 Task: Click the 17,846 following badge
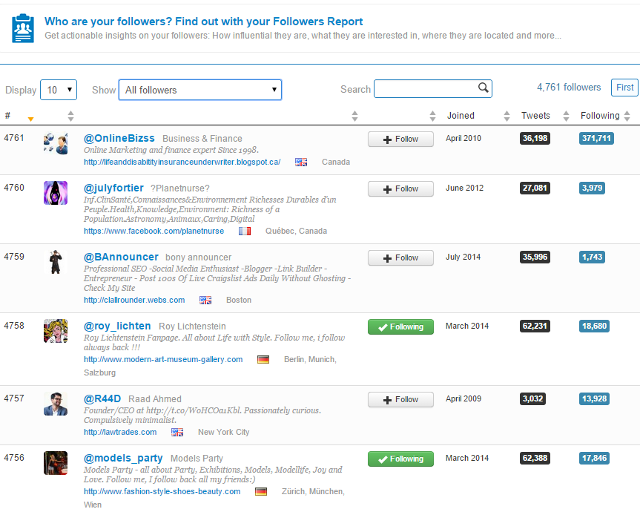(594, 459)
